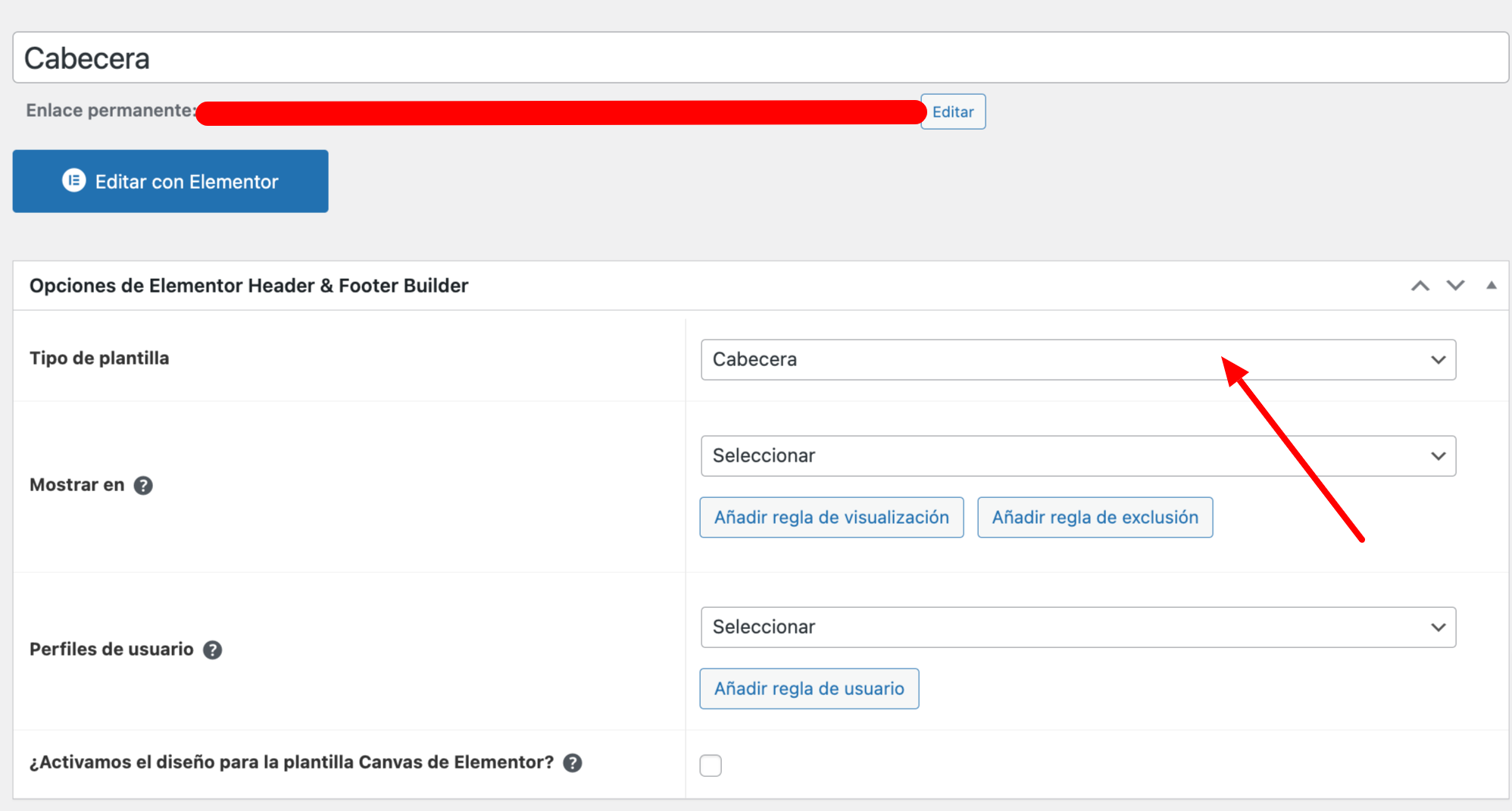This screenshot has width=1512, height=811.
Task: Click Añadir regla de exclusión
Action: pyautogui.click(x=1095, y=518)
